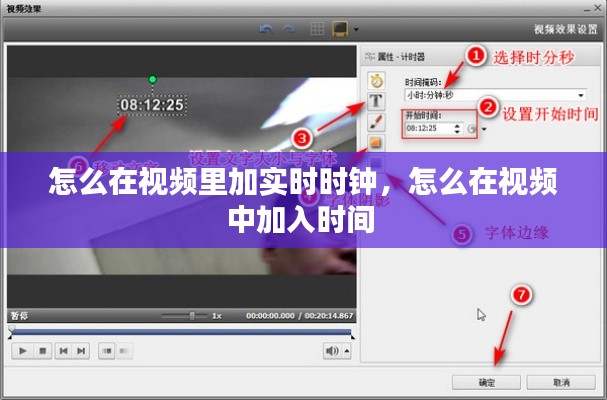
Task: Expand the dropdown arrow beside start time
Action: 485,129
